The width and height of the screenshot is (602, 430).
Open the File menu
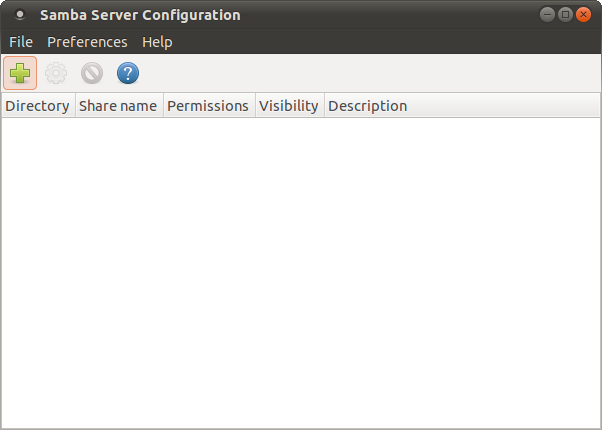(21, 42)
